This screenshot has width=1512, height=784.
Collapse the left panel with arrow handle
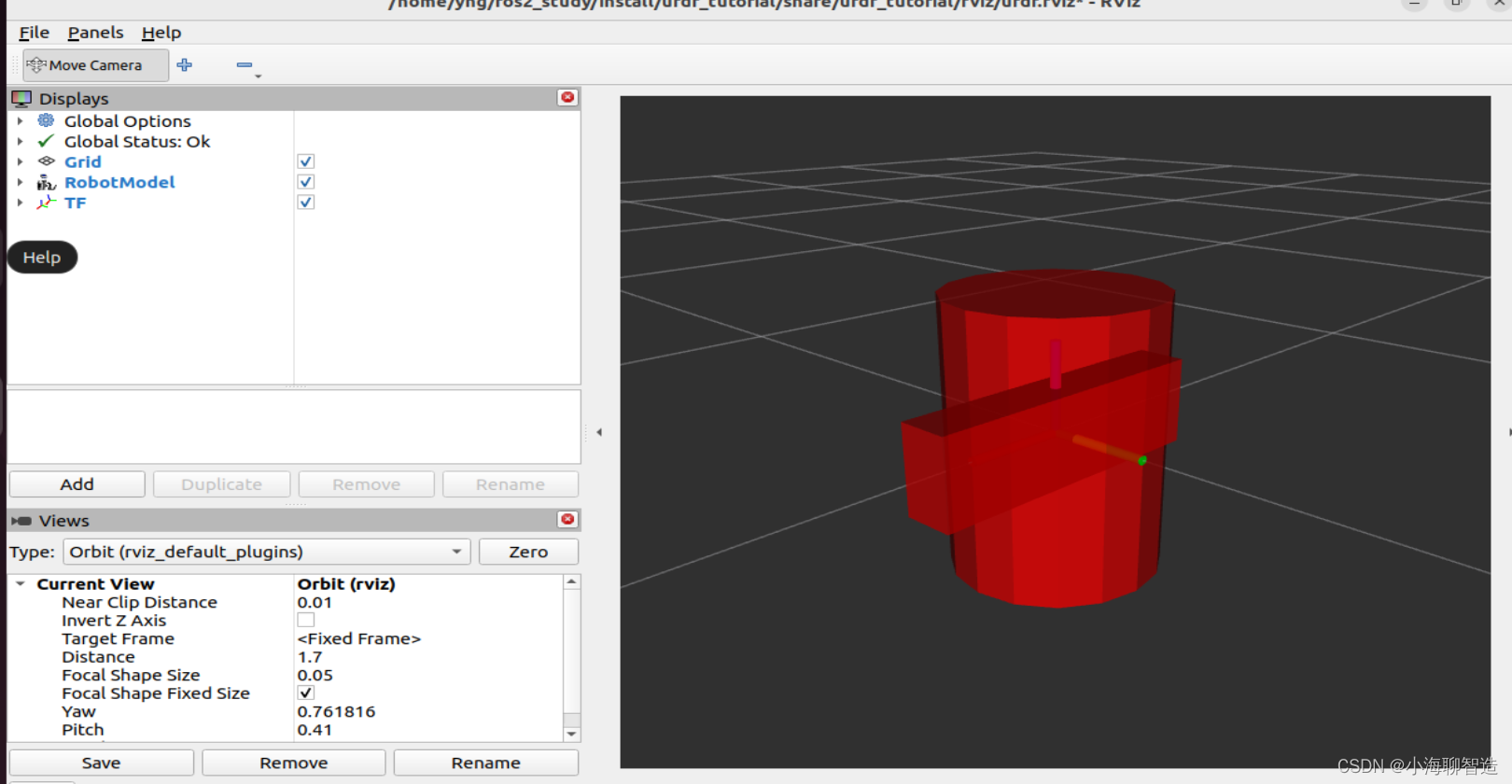coord(599,432)
